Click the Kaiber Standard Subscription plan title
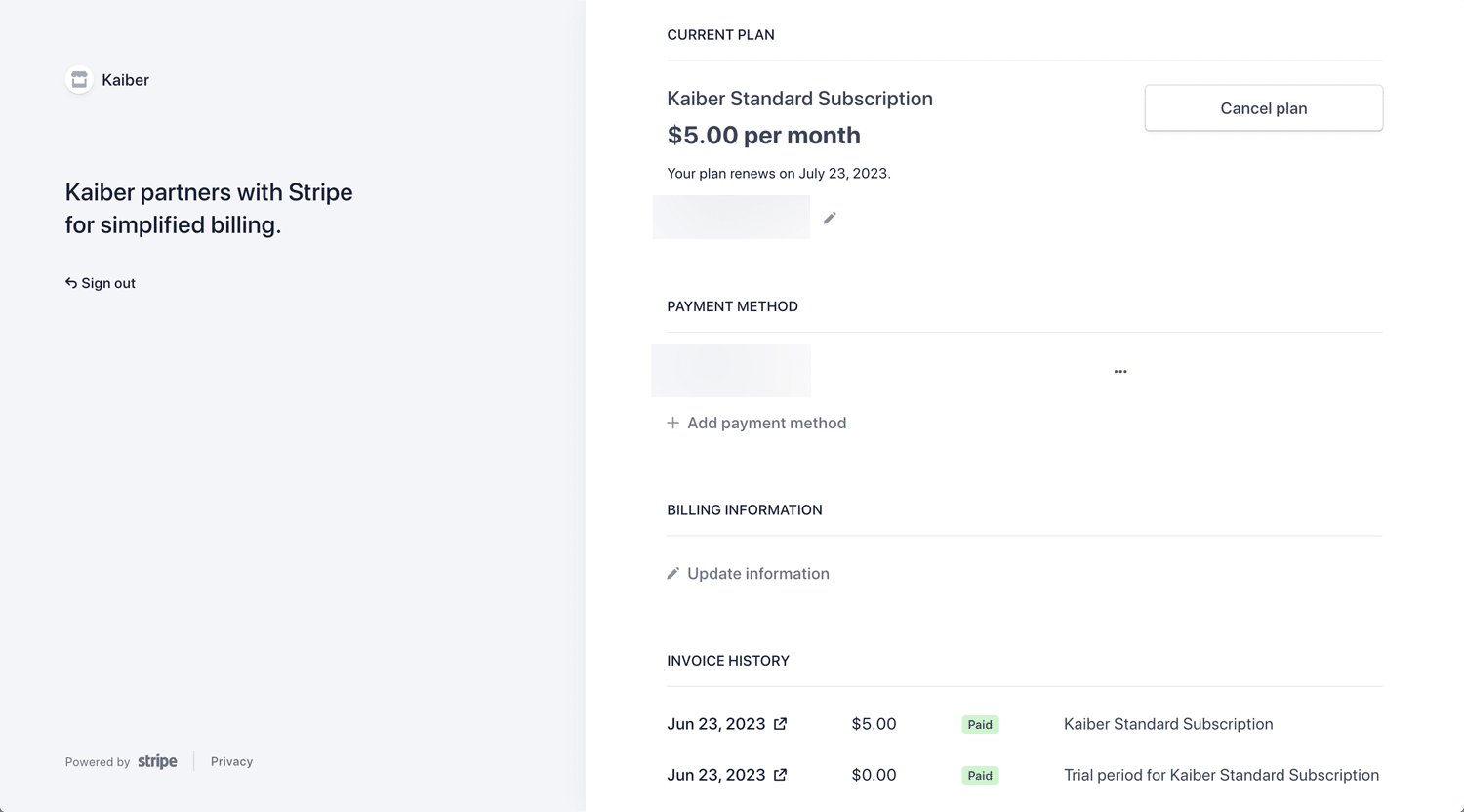 [799, 99]
